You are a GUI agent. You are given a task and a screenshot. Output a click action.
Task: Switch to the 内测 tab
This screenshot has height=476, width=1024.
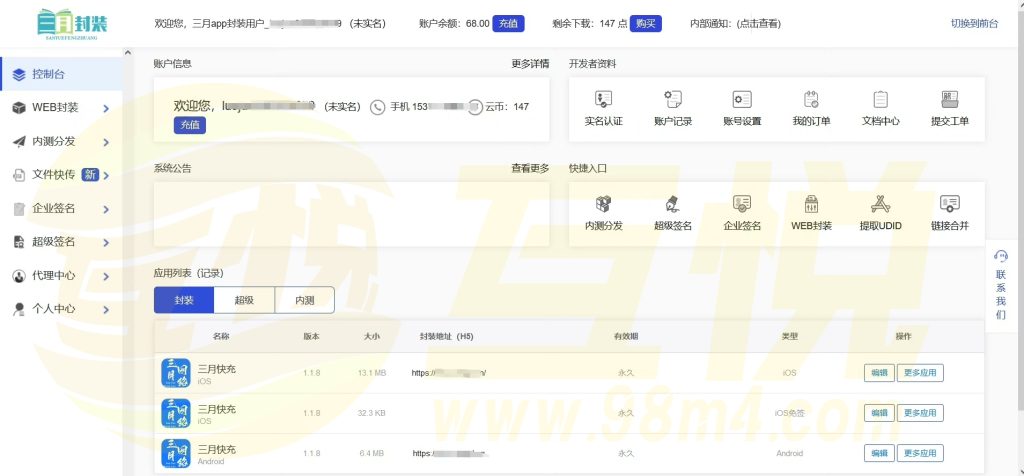(x=304, y=300)
